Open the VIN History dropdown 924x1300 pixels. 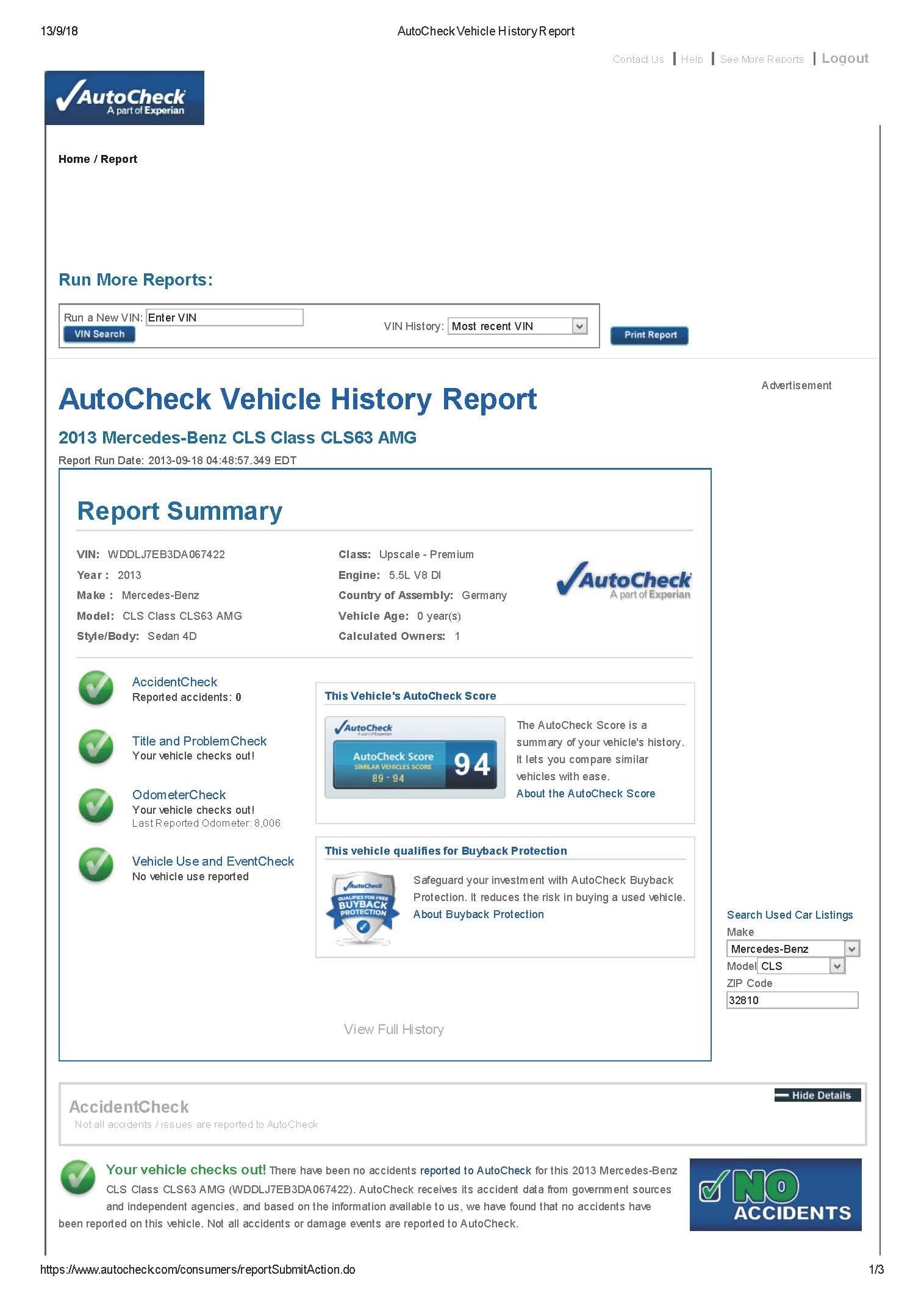point(518,326)
